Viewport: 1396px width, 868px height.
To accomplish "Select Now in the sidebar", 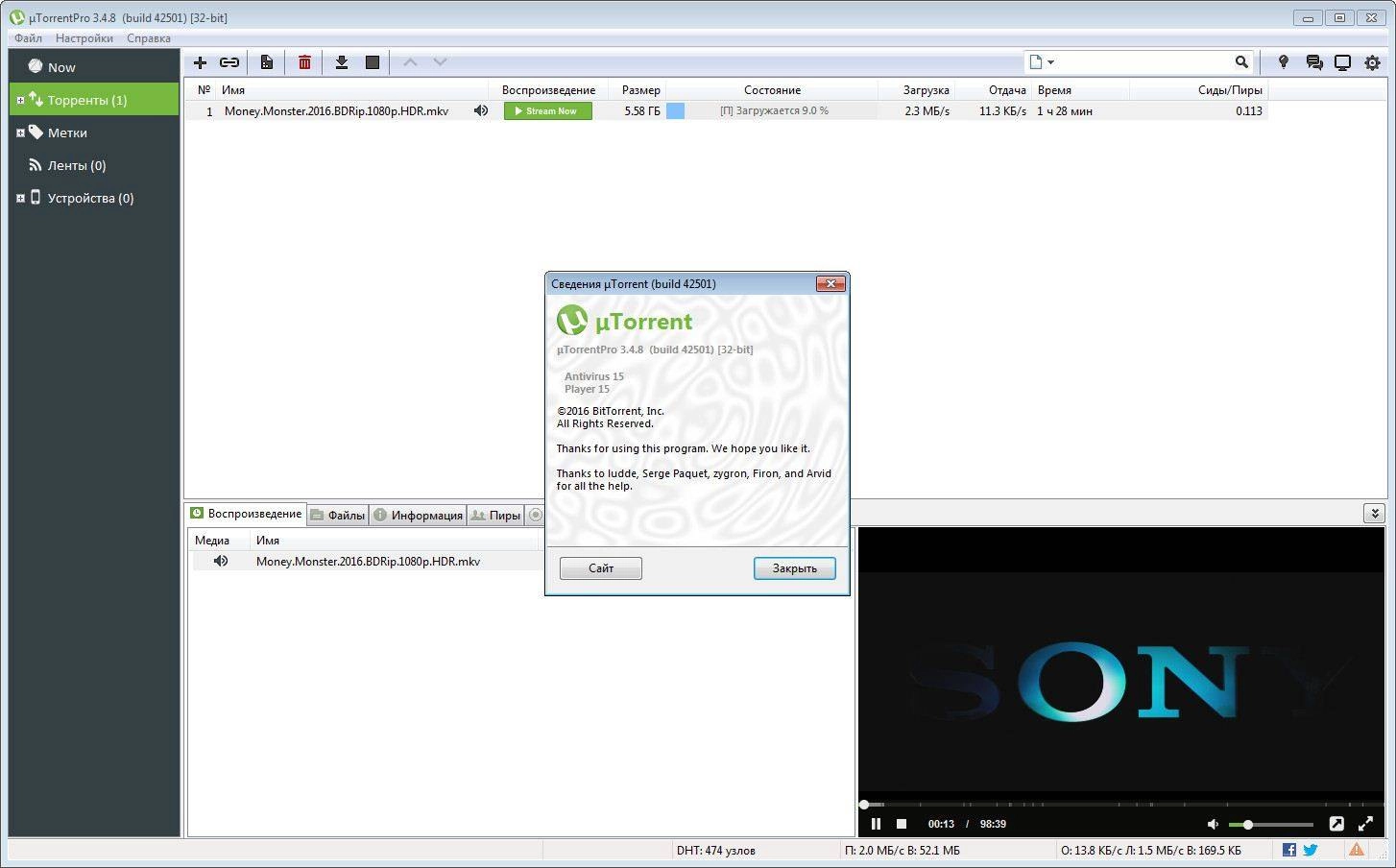I will click(94, 67).
